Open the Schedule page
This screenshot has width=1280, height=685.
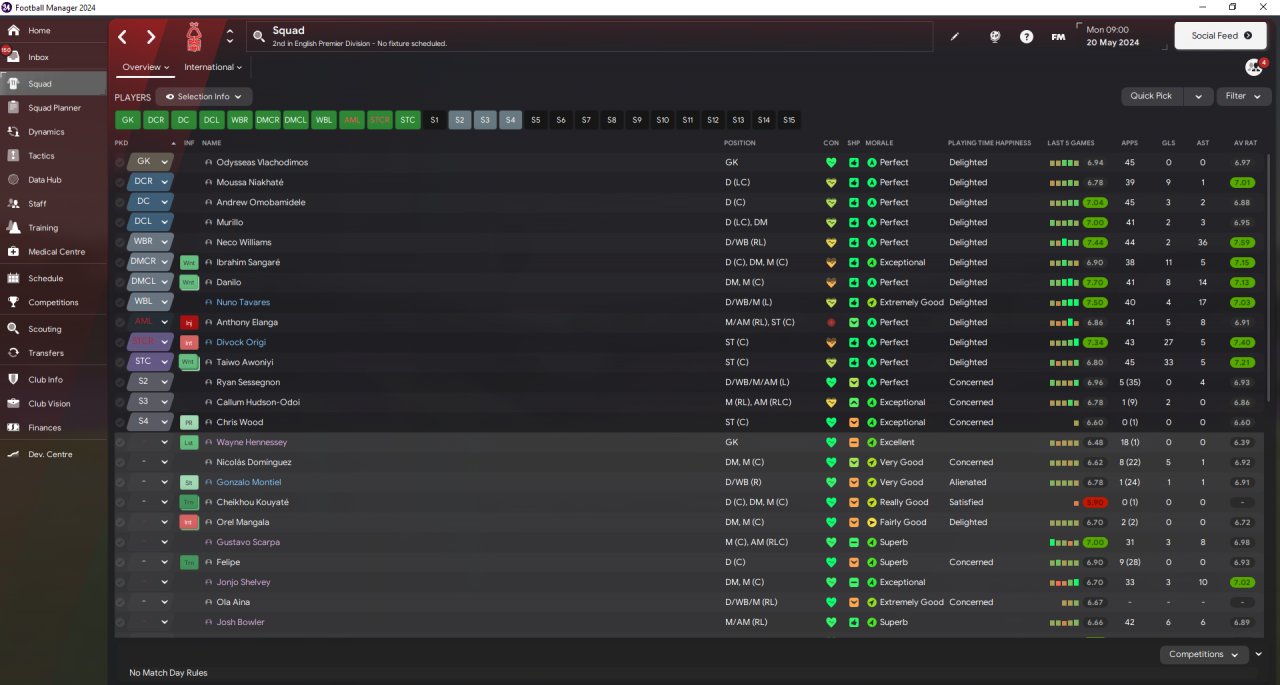click(45, 279)
